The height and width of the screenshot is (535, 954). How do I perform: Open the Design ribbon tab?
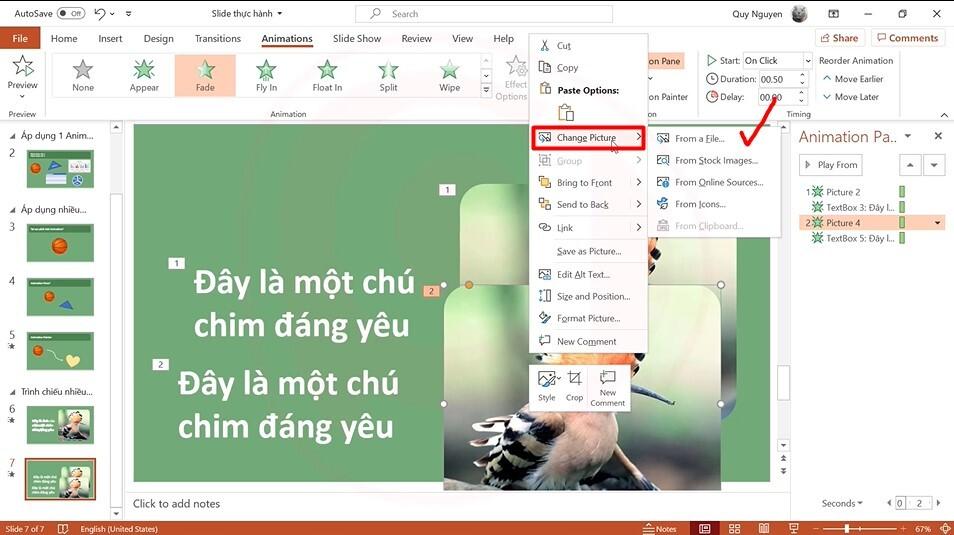tap(158, 38)
